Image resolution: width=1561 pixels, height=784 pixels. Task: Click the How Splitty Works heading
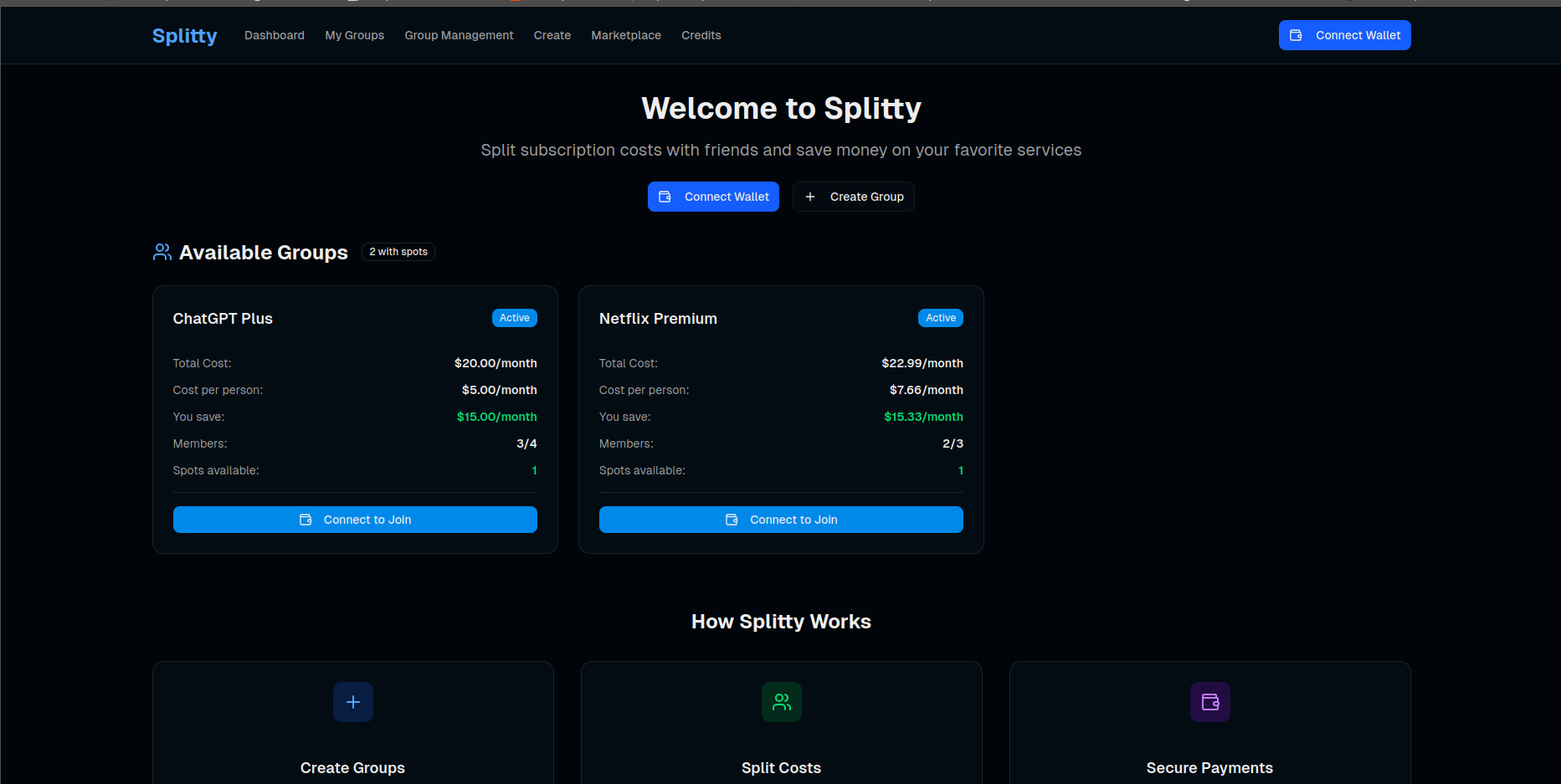coord(781,622)
